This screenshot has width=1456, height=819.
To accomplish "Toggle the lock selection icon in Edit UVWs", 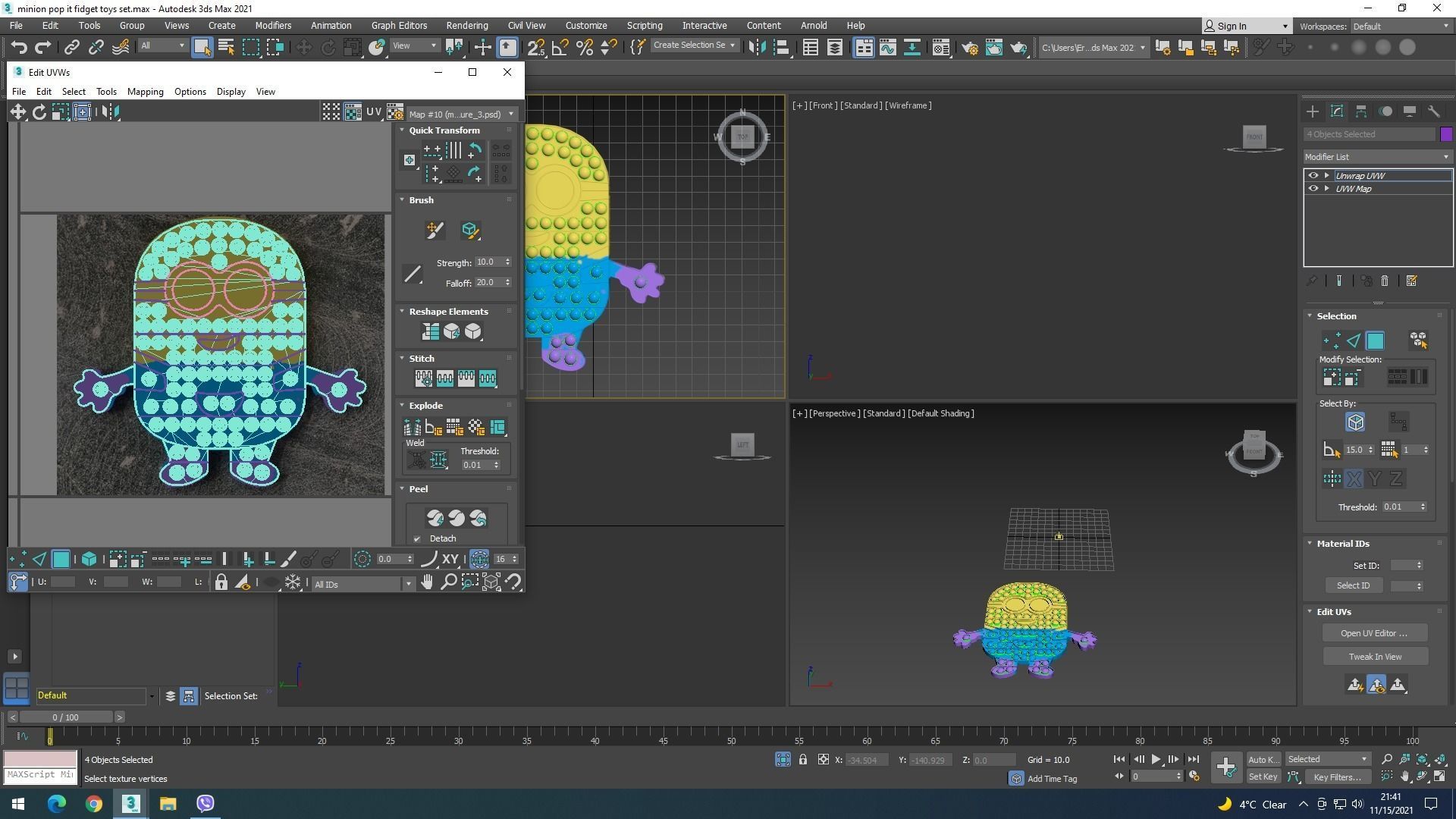I will 221,582.
